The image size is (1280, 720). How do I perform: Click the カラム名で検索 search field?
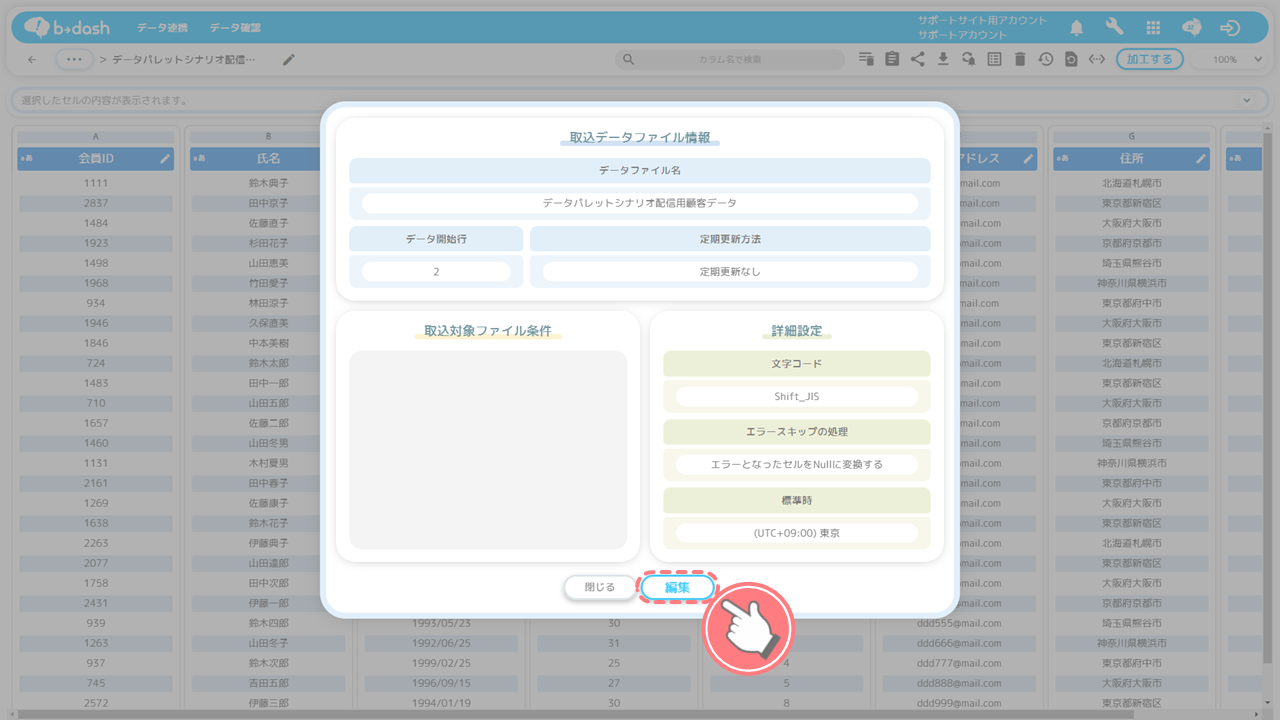pyautogui.click(x=730, y=59)
